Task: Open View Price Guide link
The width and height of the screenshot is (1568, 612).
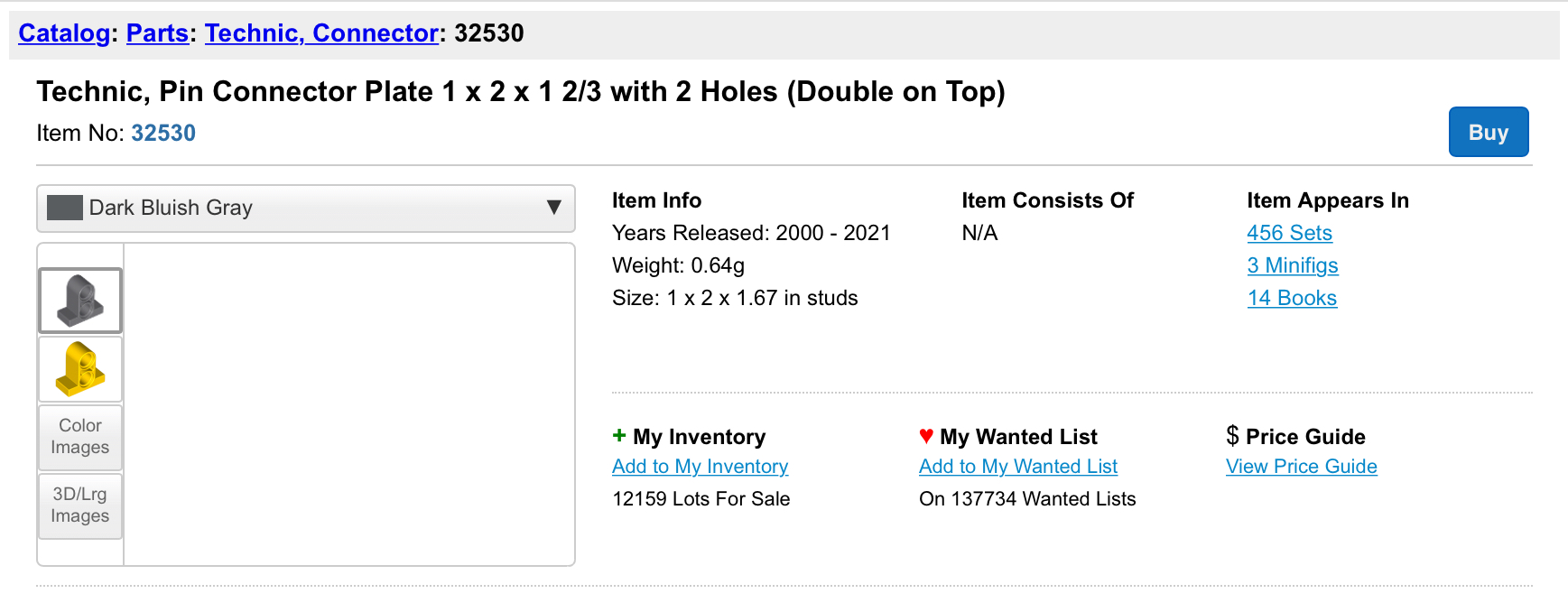Action: [1301, 467]
